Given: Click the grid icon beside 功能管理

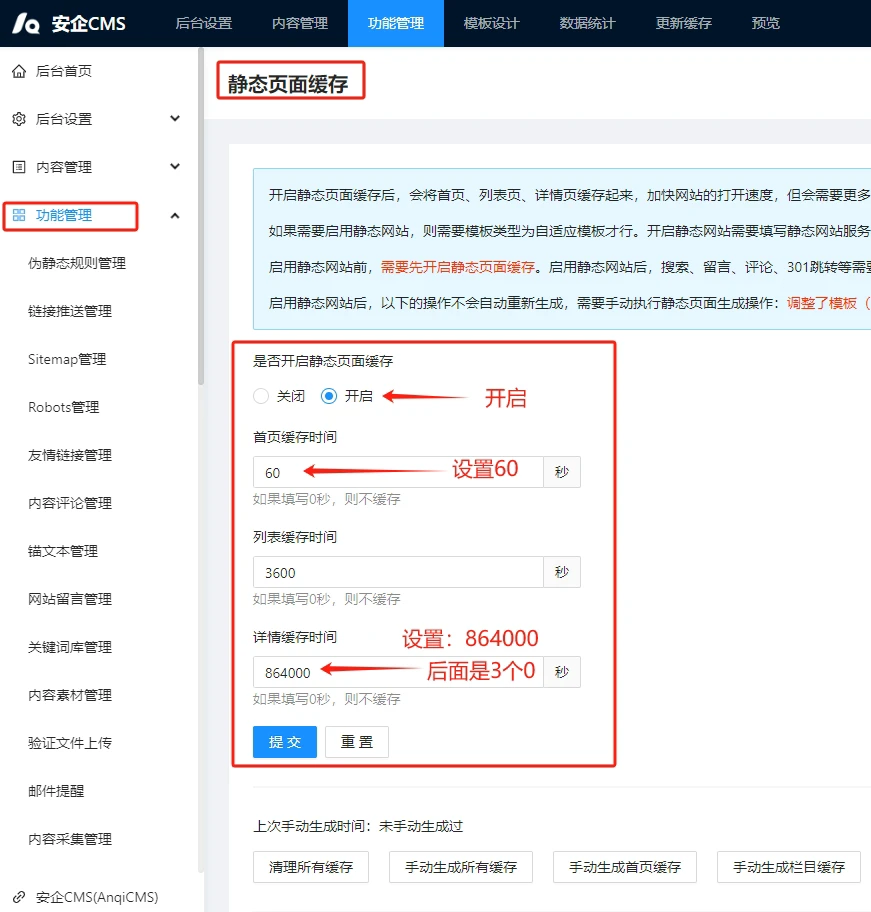Looking at the screenshot, I should coord(19,215).
